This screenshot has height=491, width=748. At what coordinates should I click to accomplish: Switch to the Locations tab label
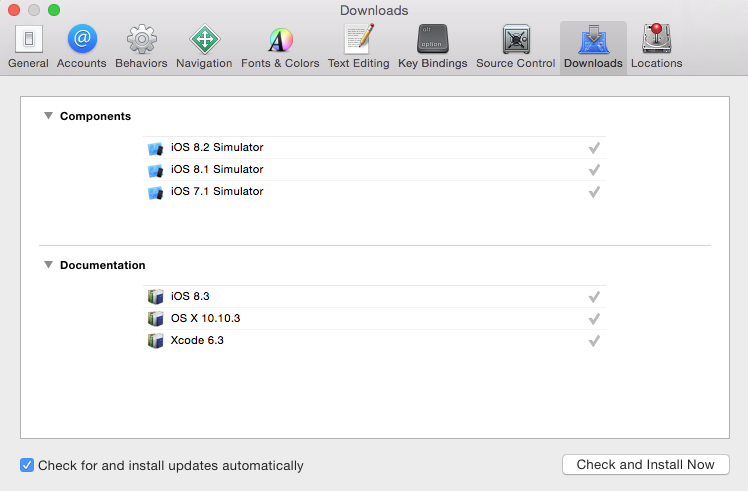click(x=656, y=63)
